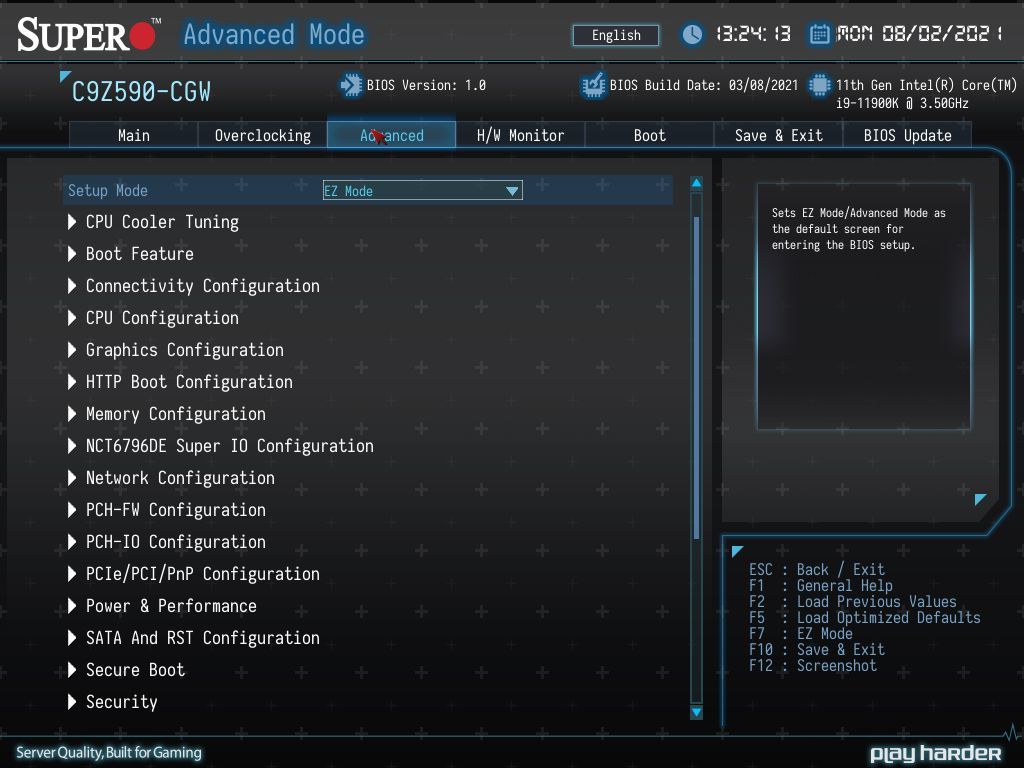
Task: Click the BIOS Version chip icon
Action: pyautogui.click(x=351, y=85)
